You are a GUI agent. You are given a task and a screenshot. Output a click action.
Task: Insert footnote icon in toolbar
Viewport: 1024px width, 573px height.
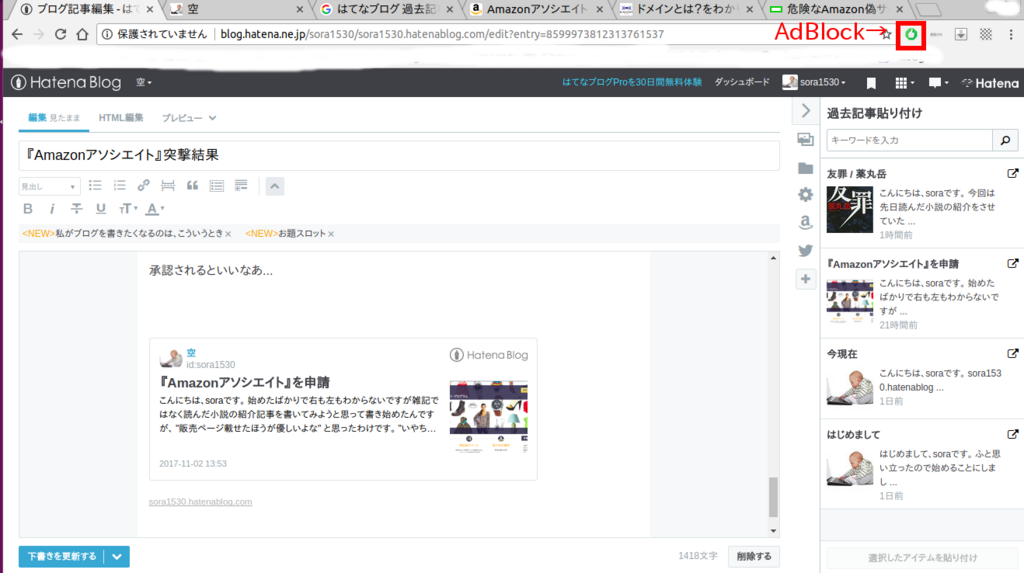(x=241, y=186)
